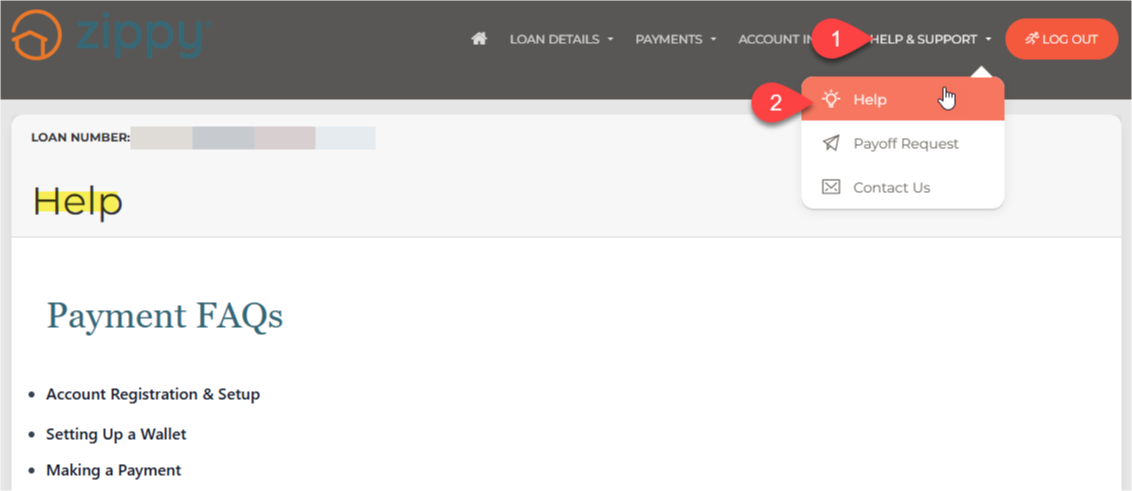1132x491 pixels.
Task: Select Help from the dropdown menu
Action: [902, 99]
